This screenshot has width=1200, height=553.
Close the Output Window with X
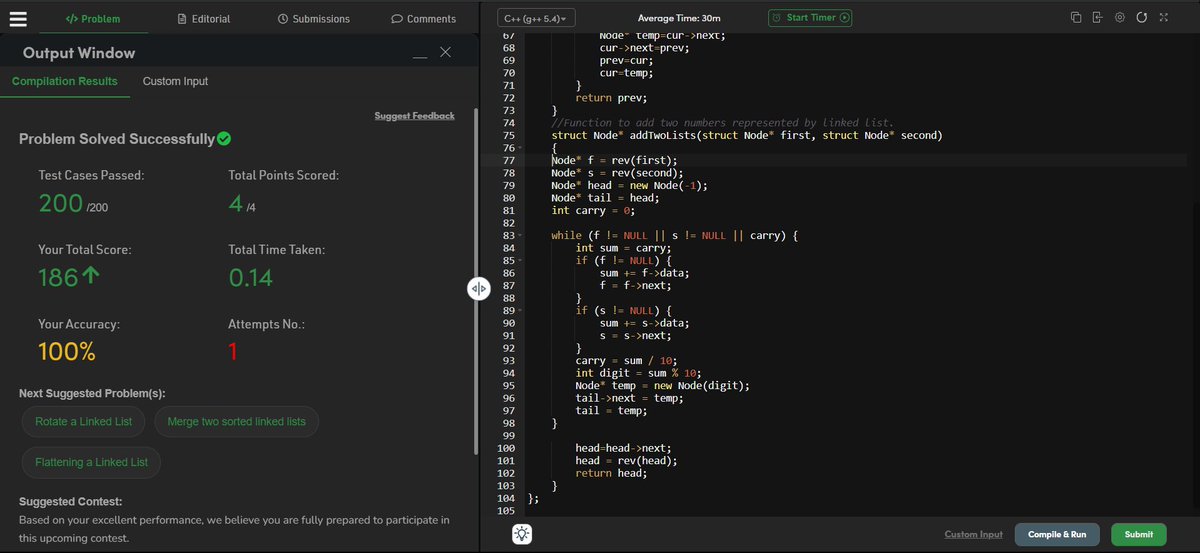pyautogui.click(x=446, y=52)
